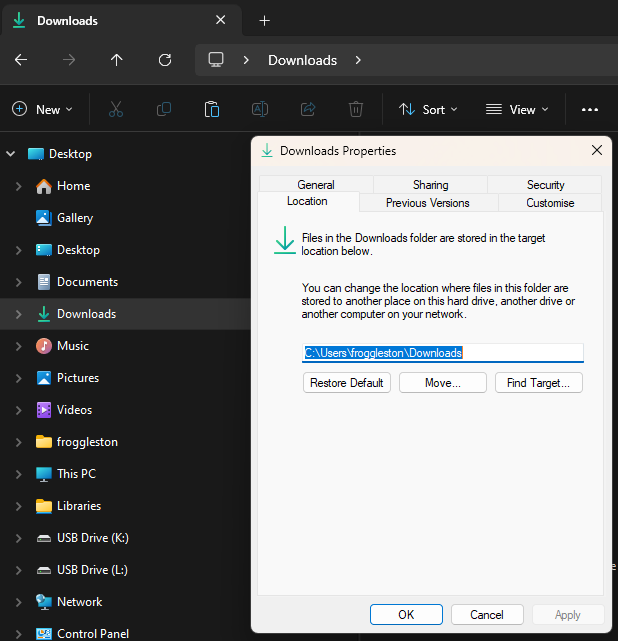Refresh the current folder view
Viewport: 618px width, 641px height.
click(165, 60)
